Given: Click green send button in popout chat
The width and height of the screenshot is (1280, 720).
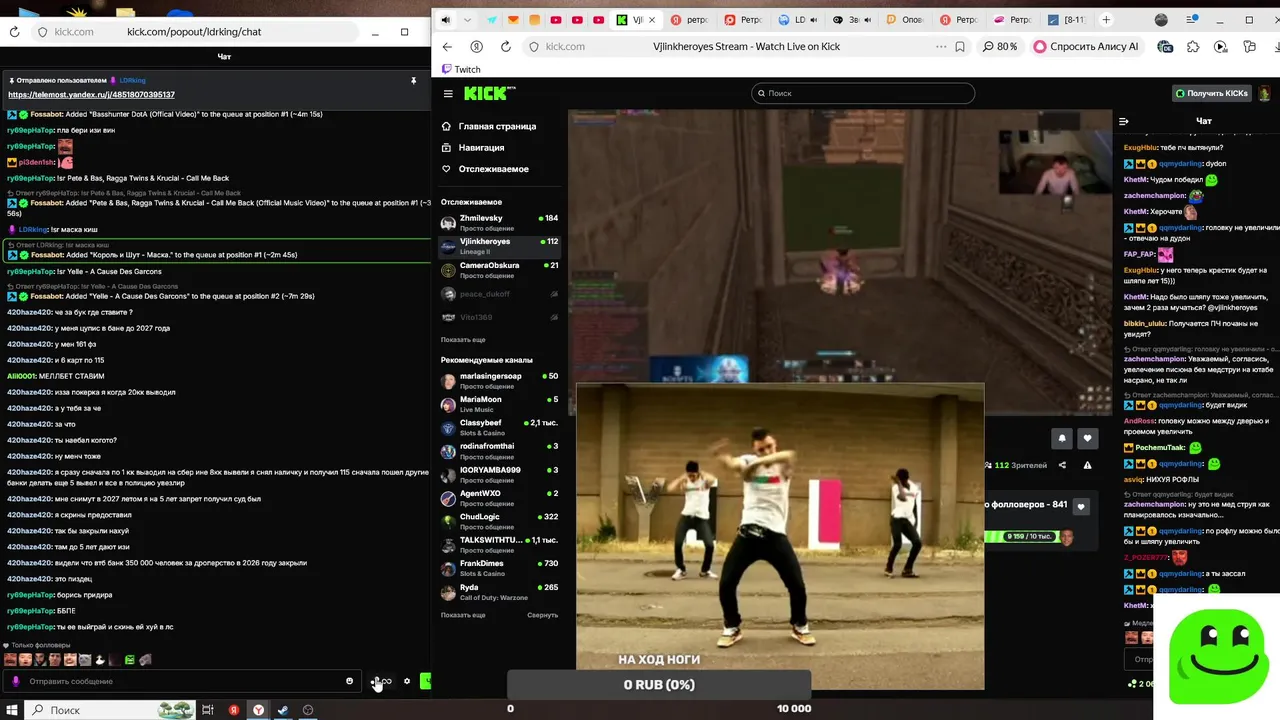Looking at the screenshot, I should coord(425,681).
